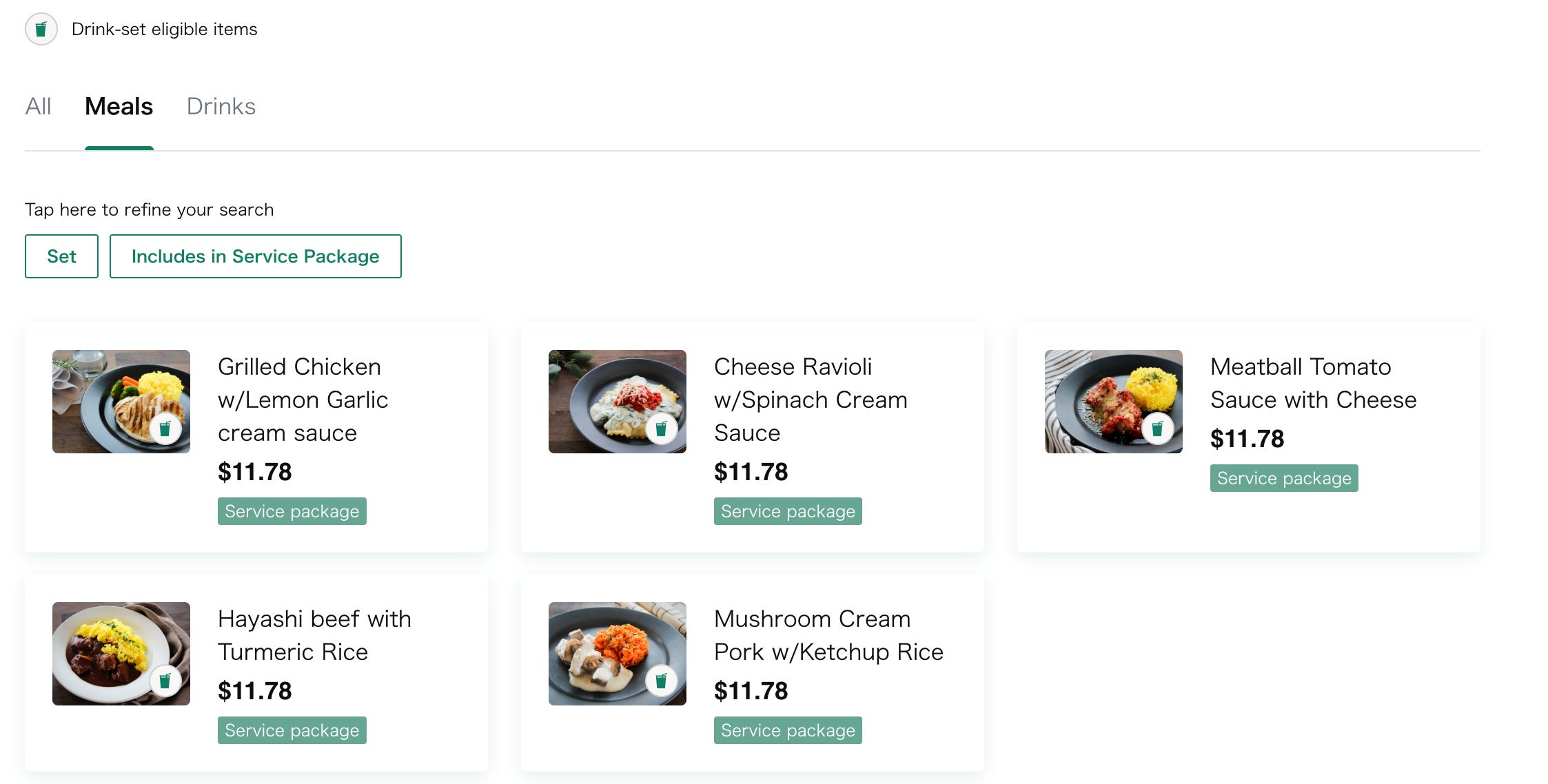Viewport: 1548px width, 784px height.
Task: Select the Service package badge under Grilled Chicken
Action: [x=292, y=510]
